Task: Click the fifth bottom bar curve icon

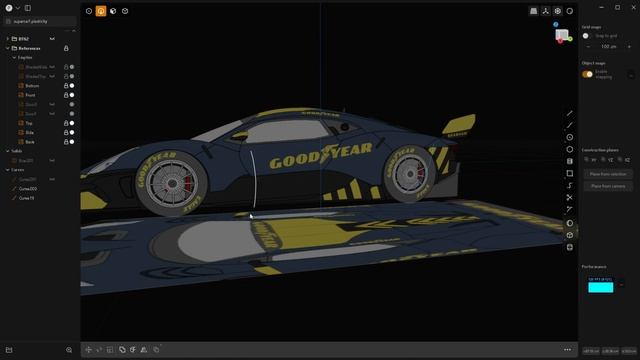Action: click(x=133, y=349)
